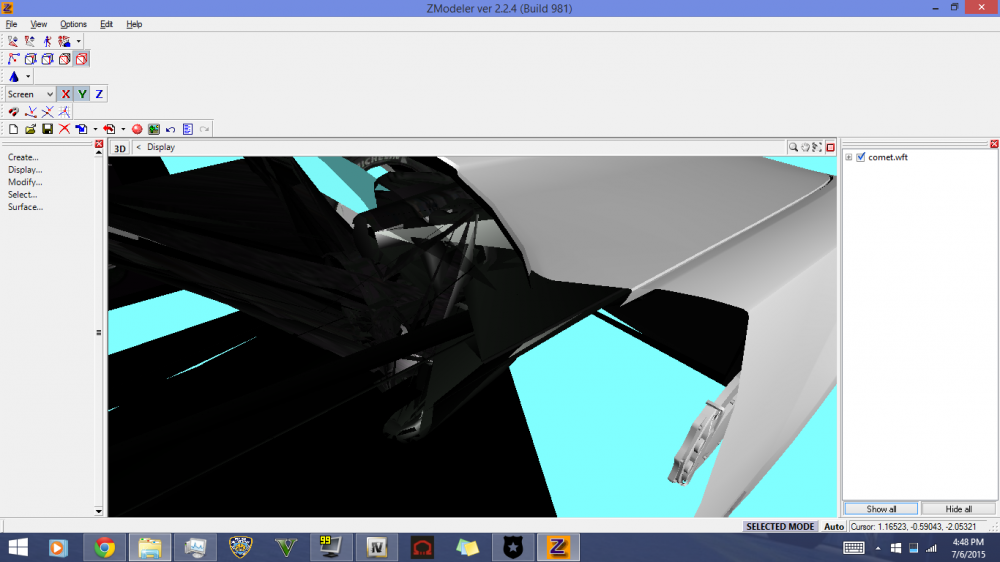Open a file with the folder icon

coord(30,129)
